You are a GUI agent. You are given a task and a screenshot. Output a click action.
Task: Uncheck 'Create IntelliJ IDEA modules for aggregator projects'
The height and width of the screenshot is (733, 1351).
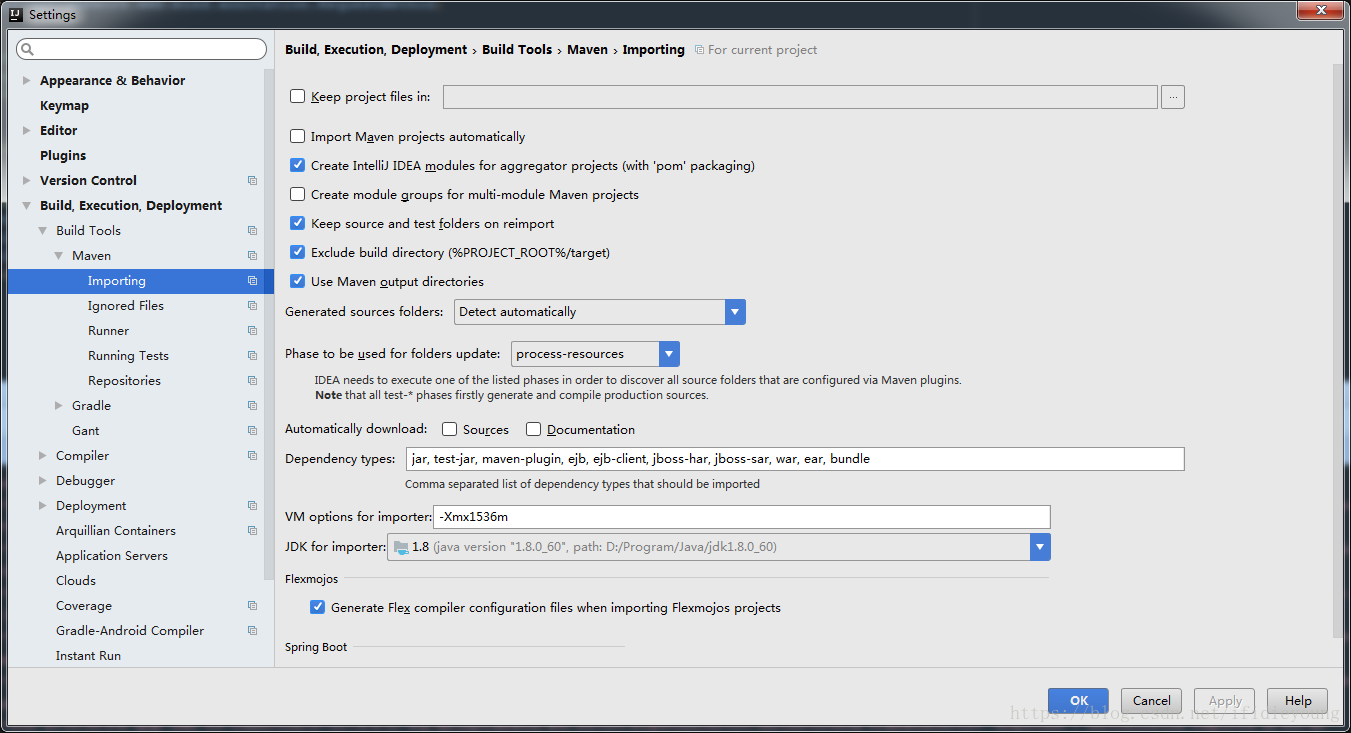tap(297, 165)
